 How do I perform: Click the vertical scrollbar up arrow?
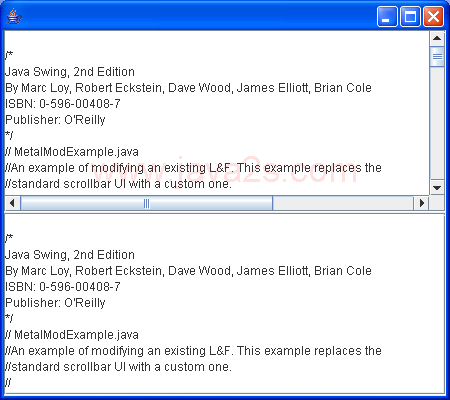coord(437,38)
